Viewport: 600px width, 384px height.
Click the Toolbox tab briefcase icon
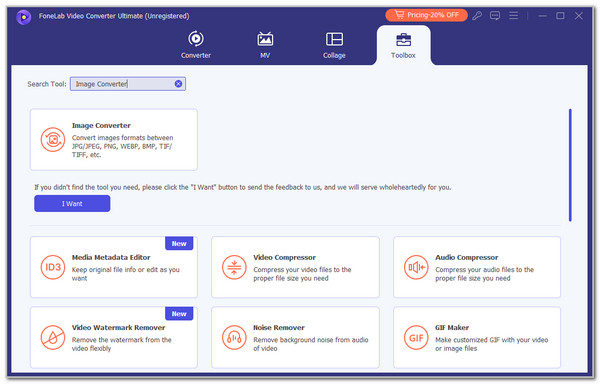coord(403,39)
